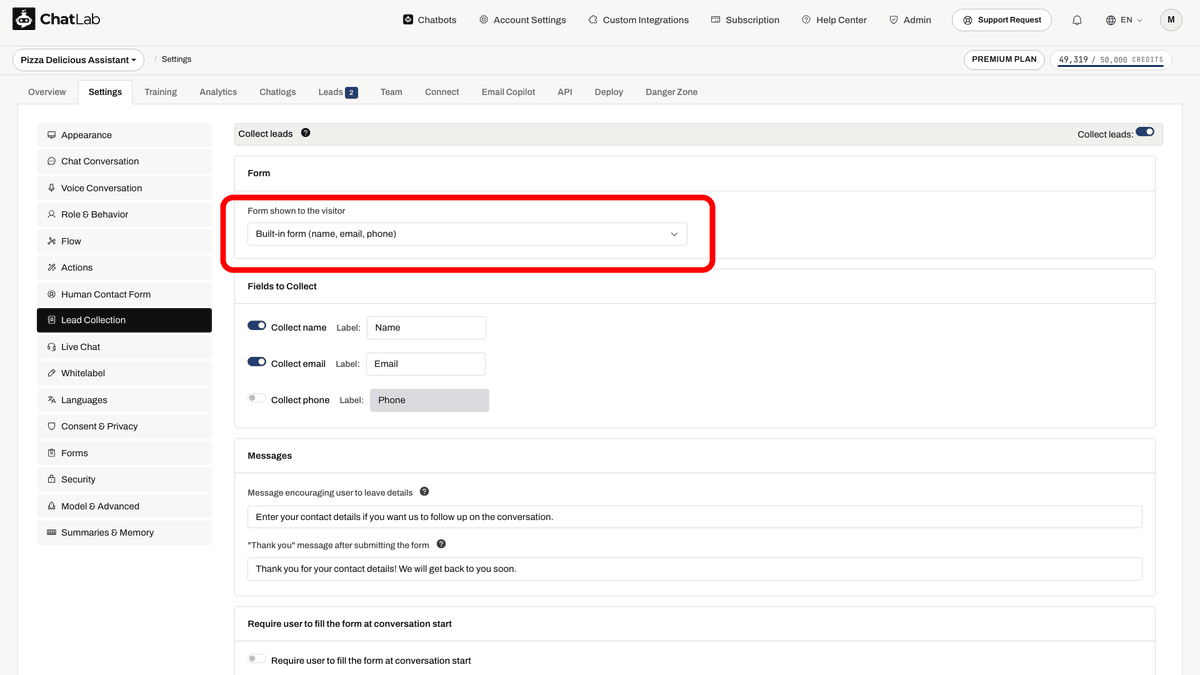Toggle the Collect leads switch
1200x675 pixels.
(1145, 132)
